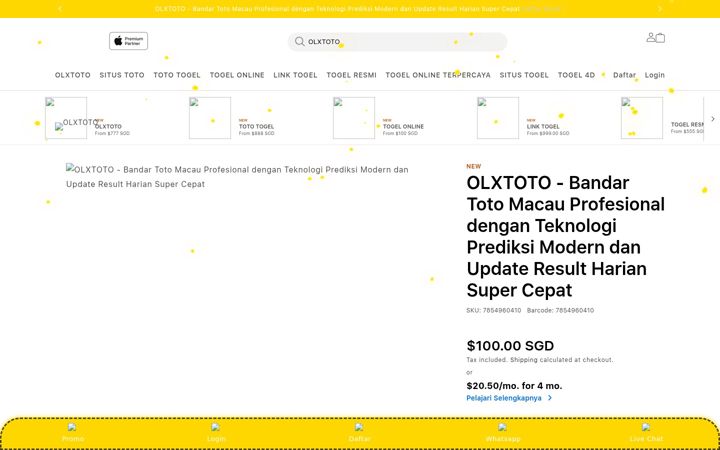Screen dimensions: 720x450
Task: Click the Apple Premium Partner badge
Action: click(129, 41)
